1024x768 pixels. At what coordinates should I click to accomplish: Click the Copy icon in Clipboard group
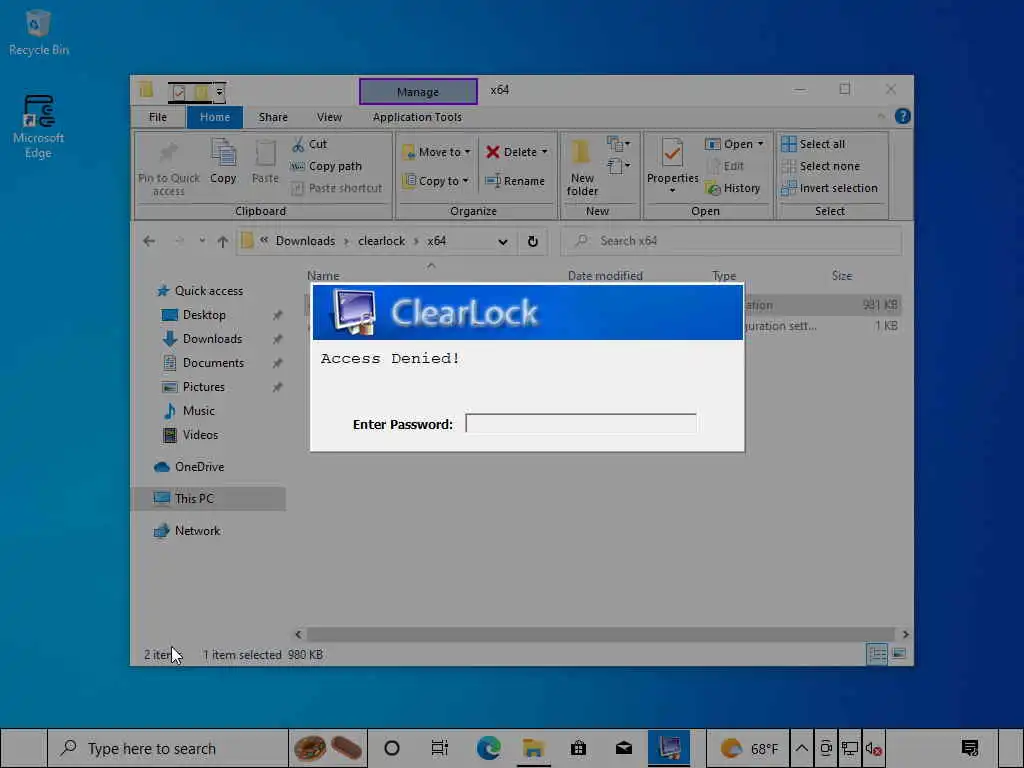coord(223,153)
